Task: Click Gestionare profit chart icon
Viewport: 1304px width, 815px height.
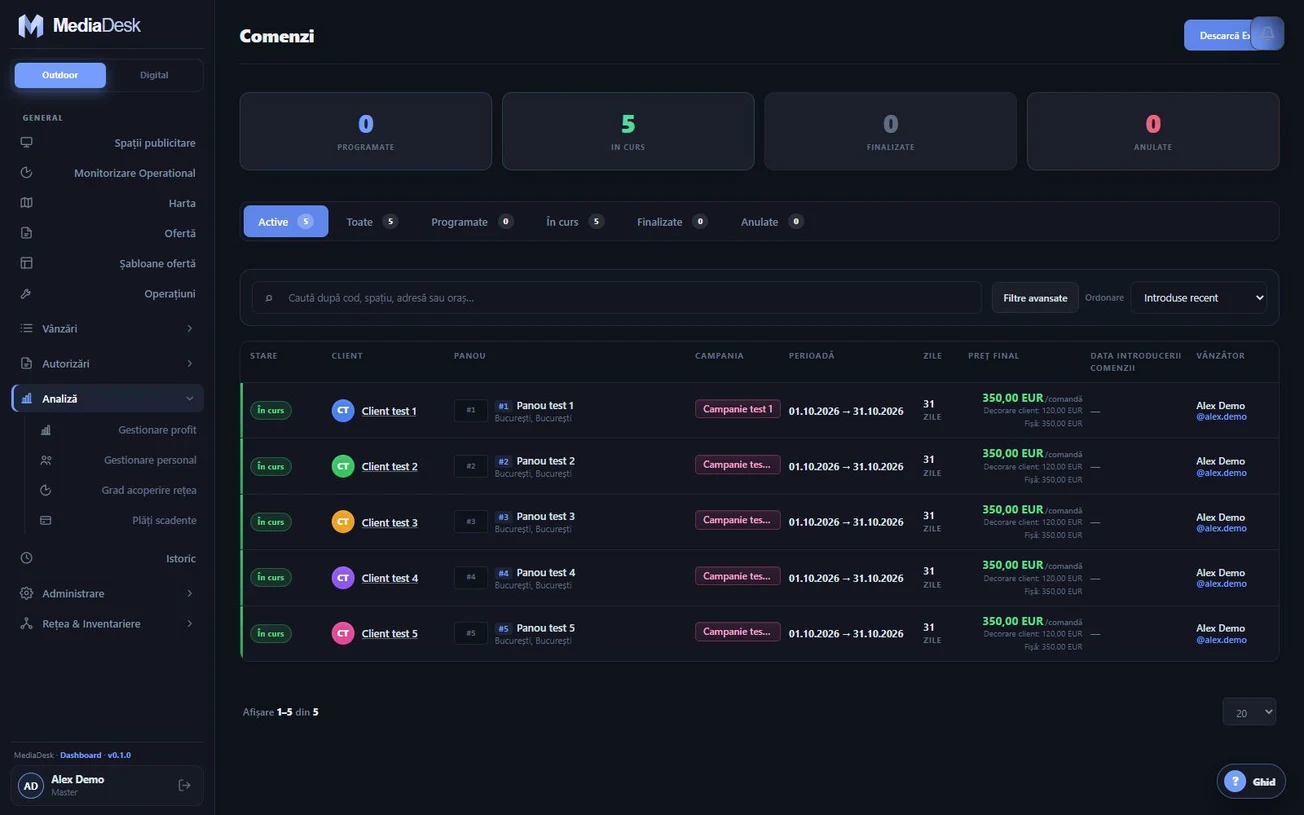Action: (x=45, y=430)
